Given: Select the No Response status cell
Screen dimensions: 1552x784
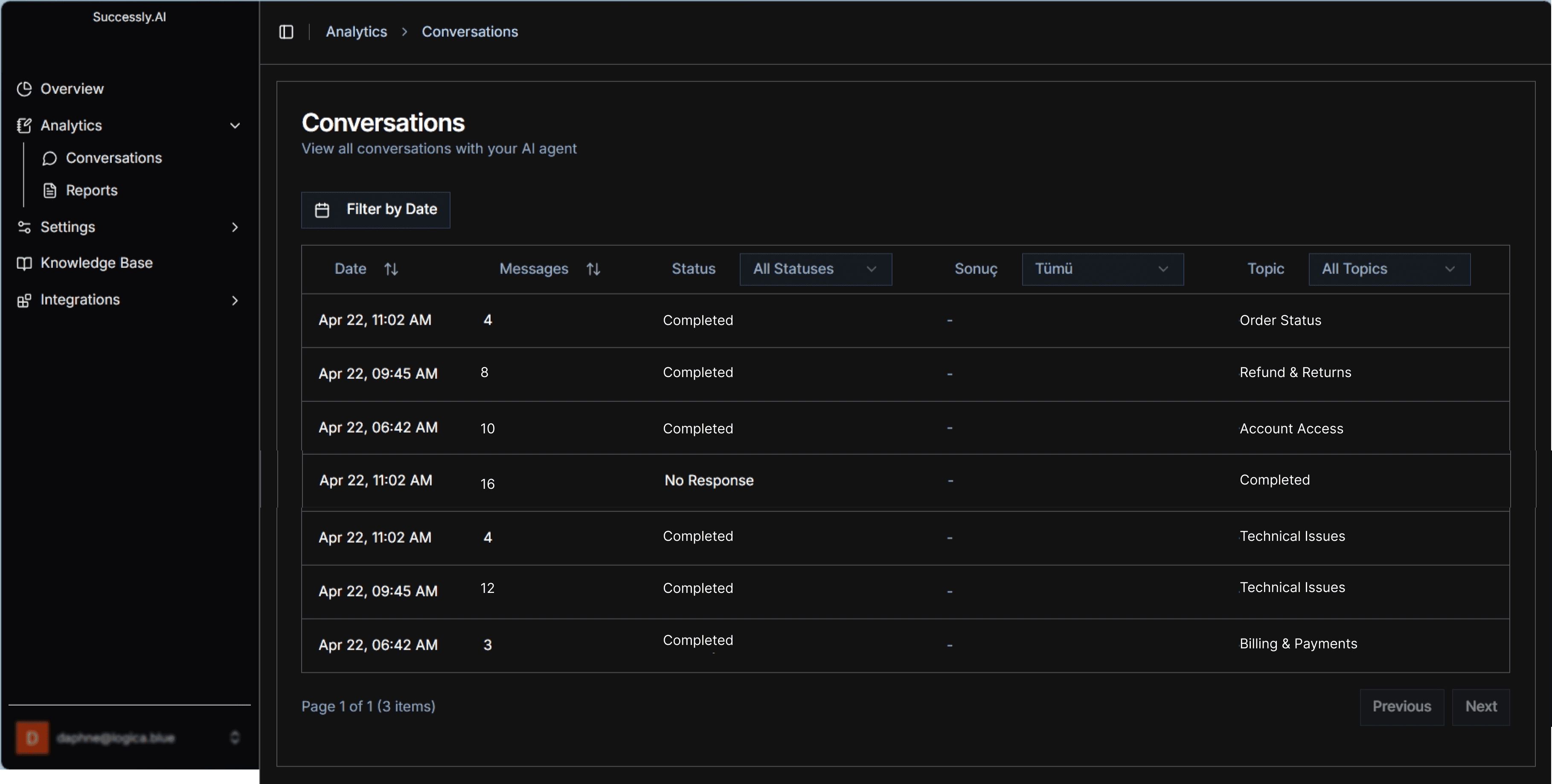Looking at the screenshot, I should 709,481.
